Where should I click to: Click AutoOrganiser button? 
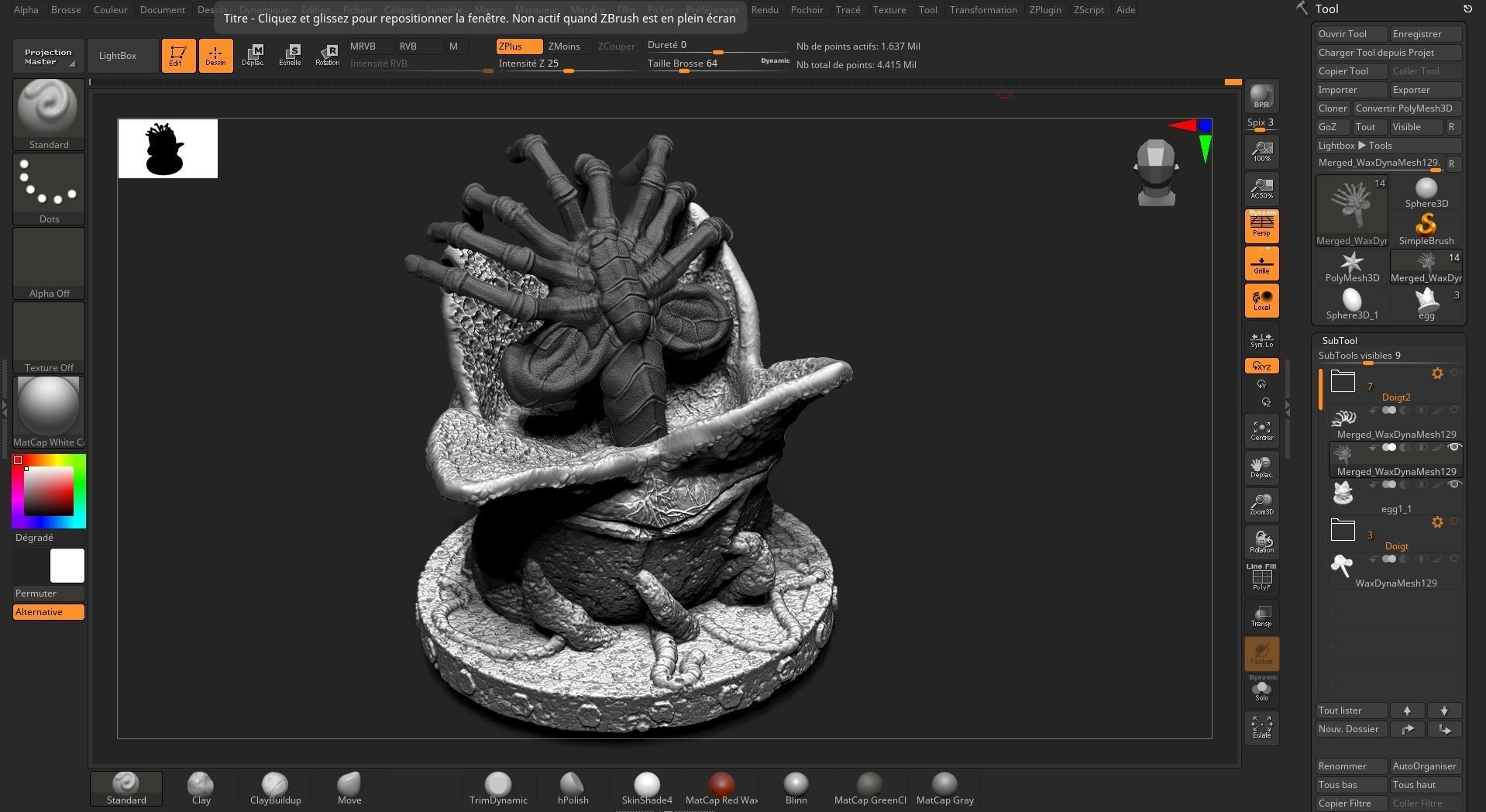pyautogui.click(x=1426, y=766)
